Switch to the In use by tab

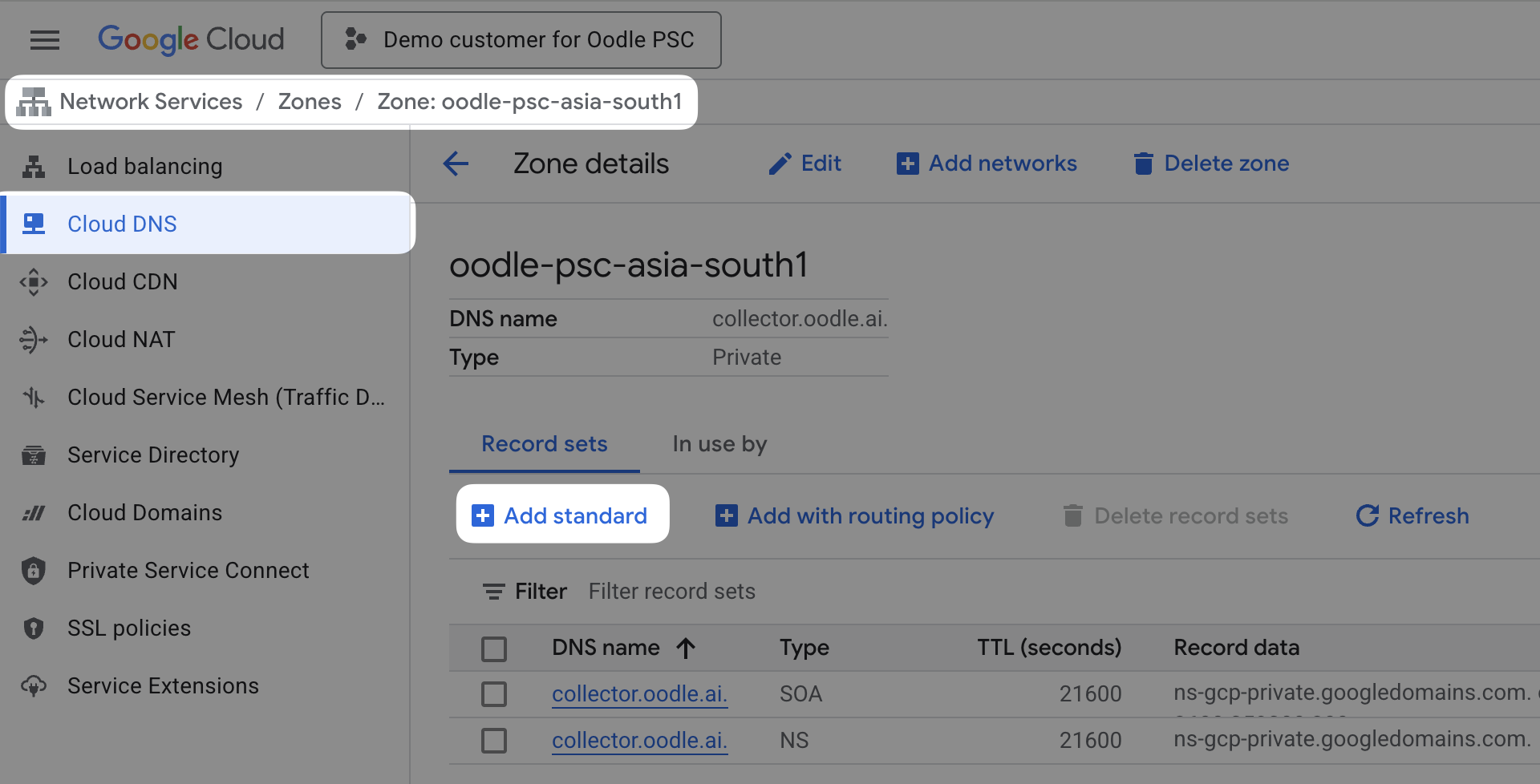click(719, 443)
